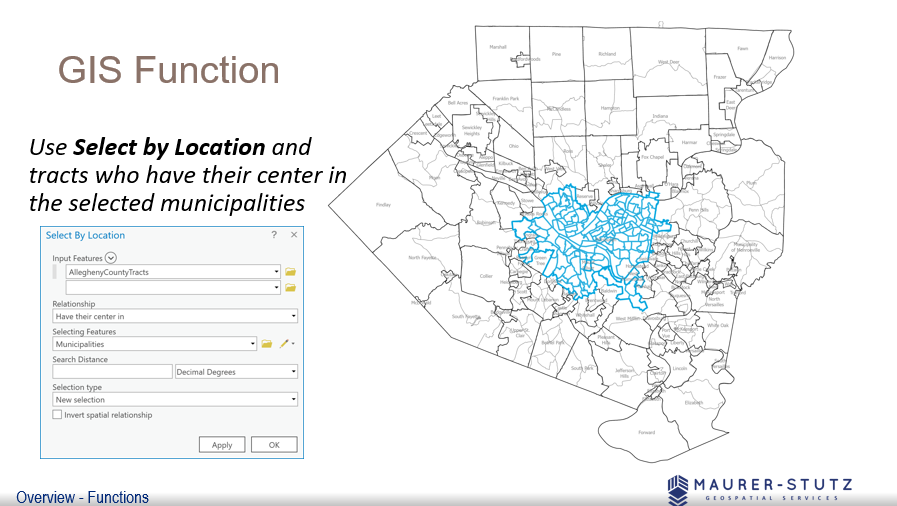Click the Collier label on map

pyautogui.click(x=486, y=276)
